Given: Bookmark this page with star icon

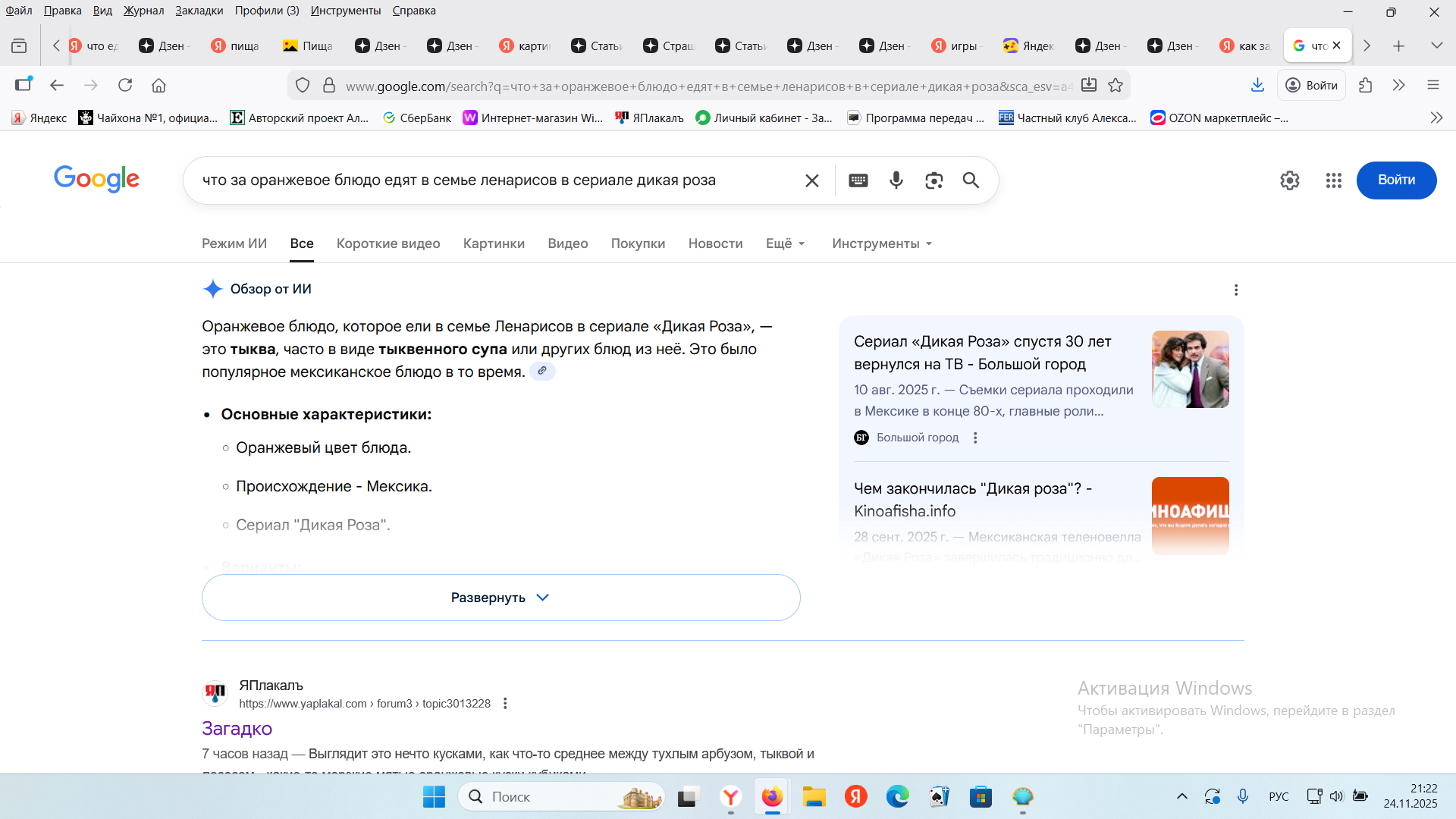Looking at the screenshot, I should tap(1116, 86).
